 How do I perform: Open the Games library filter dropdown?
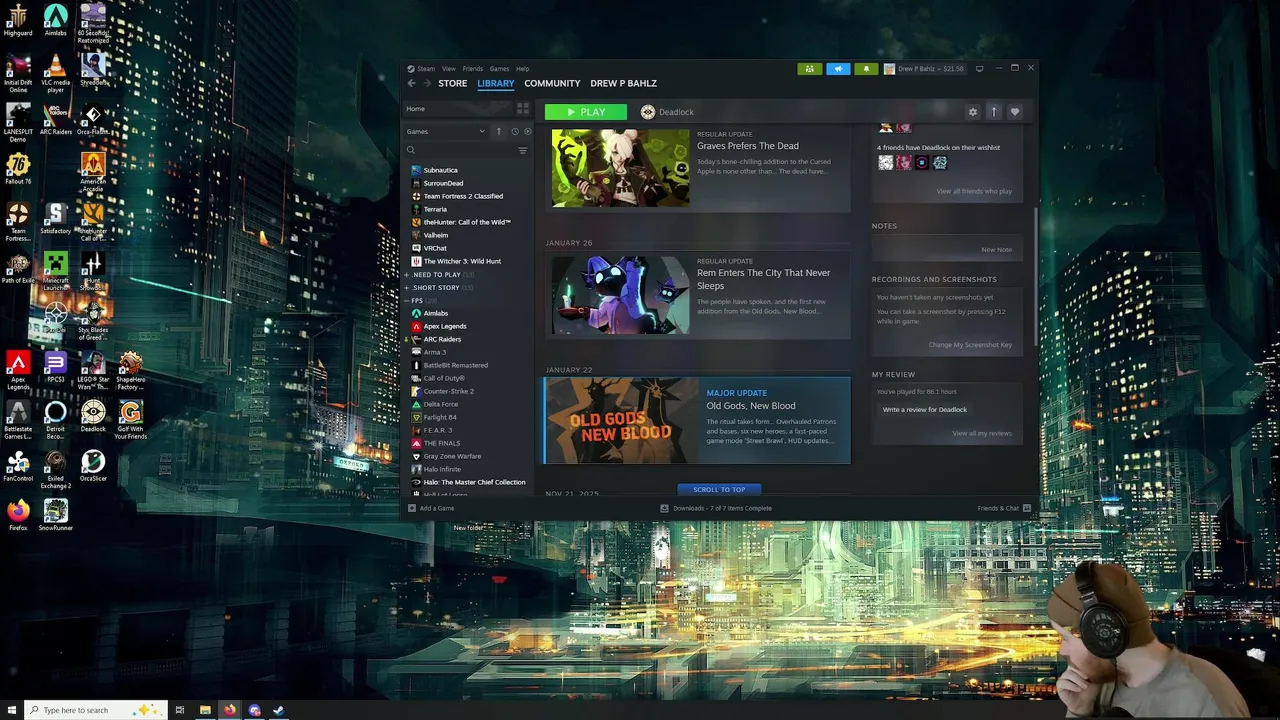click(x=446, y=131)
